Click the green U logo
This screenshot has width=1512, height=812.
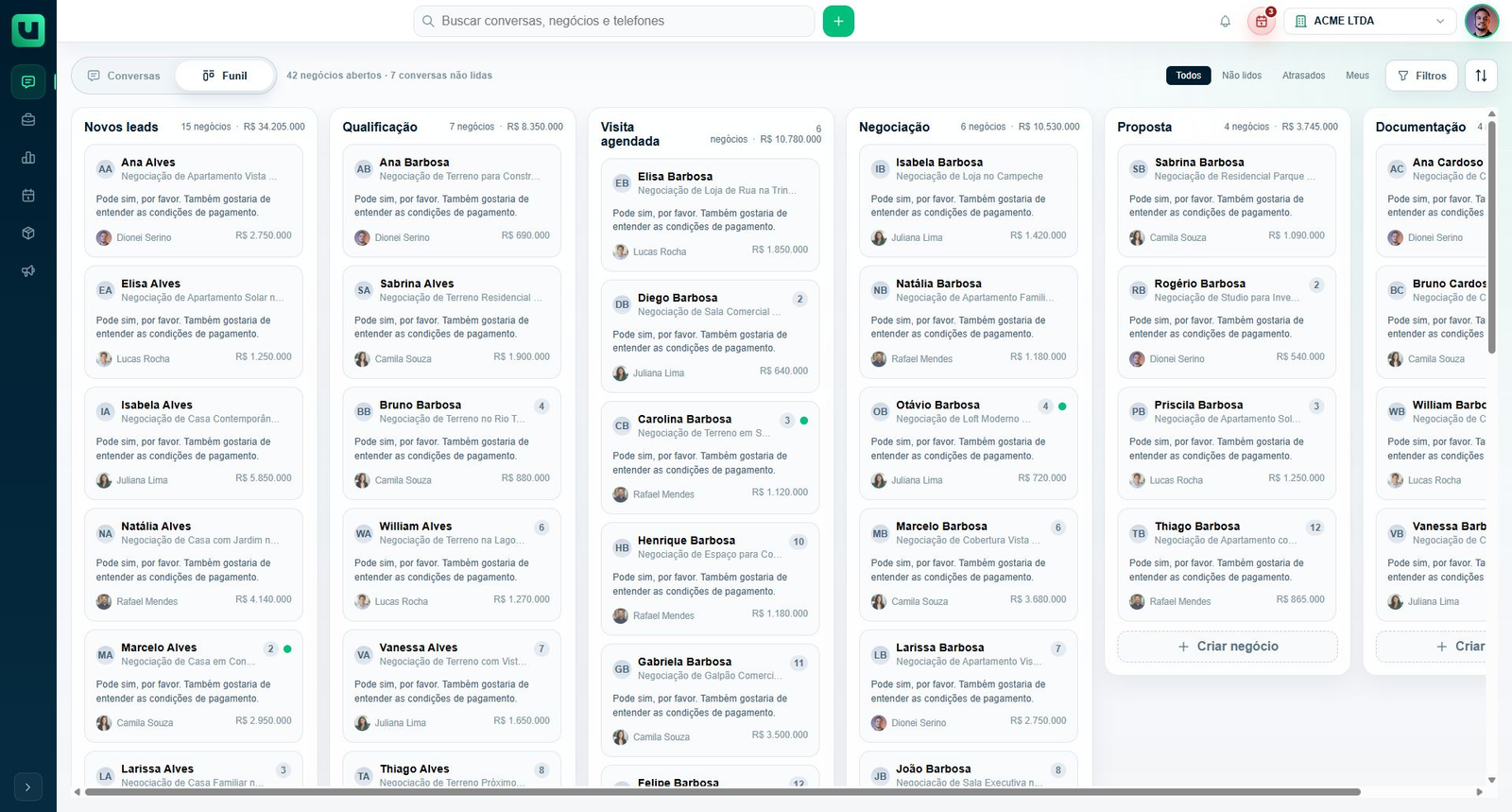(28, 29)
